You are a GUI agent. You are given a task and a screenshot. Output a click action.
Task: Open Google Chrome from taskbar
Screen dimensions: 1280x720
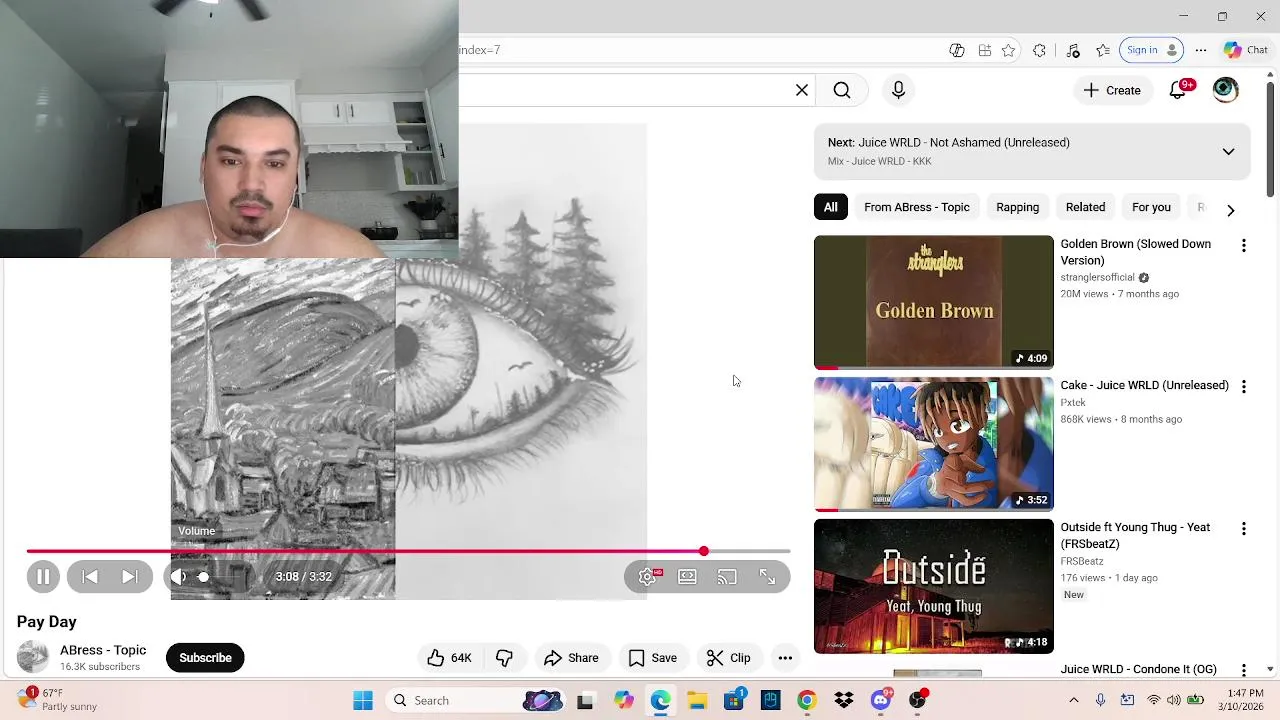[807, 701]
